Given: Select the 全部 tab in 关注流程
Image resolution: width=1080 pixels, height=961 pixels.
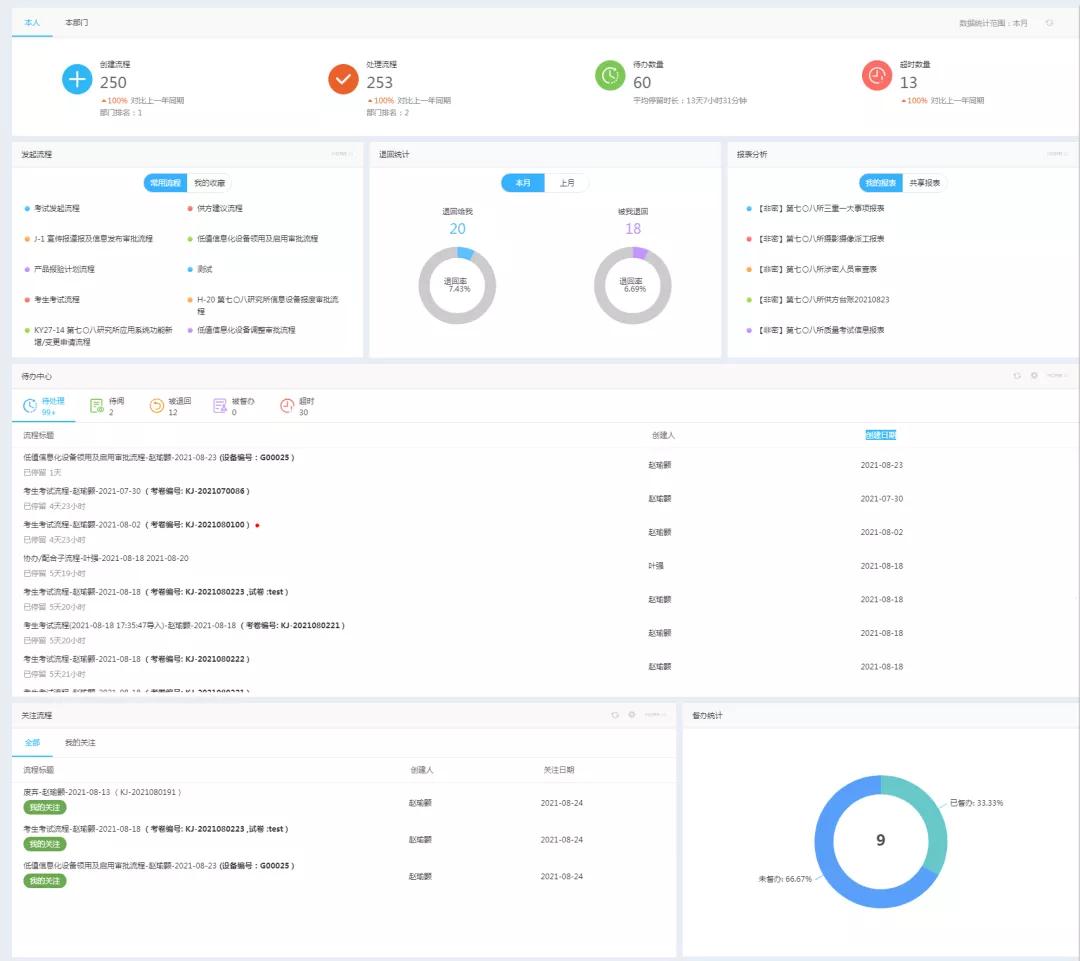Looking at the screenshot, I should point(32,743).
